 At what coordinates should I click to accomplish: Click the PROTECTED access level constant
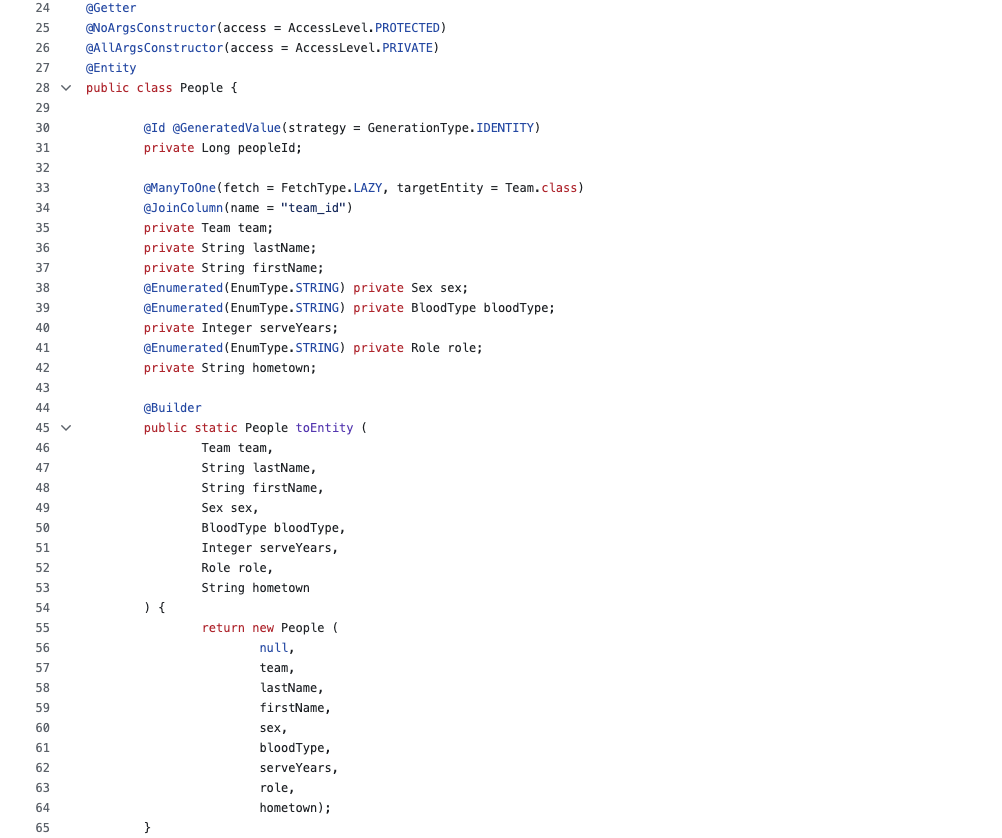point(407,28)
